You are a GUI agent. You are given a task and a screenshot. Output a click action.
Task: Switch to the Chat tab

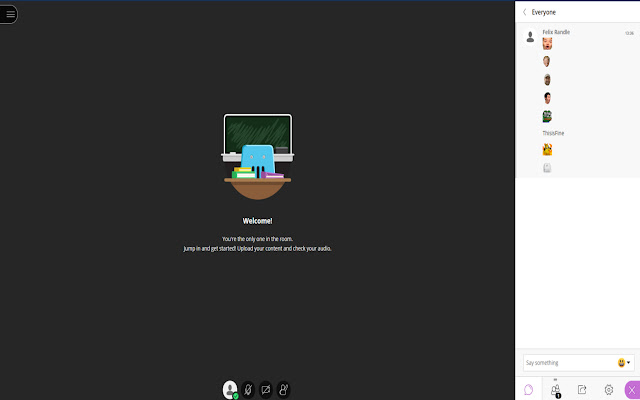point(529,389)
